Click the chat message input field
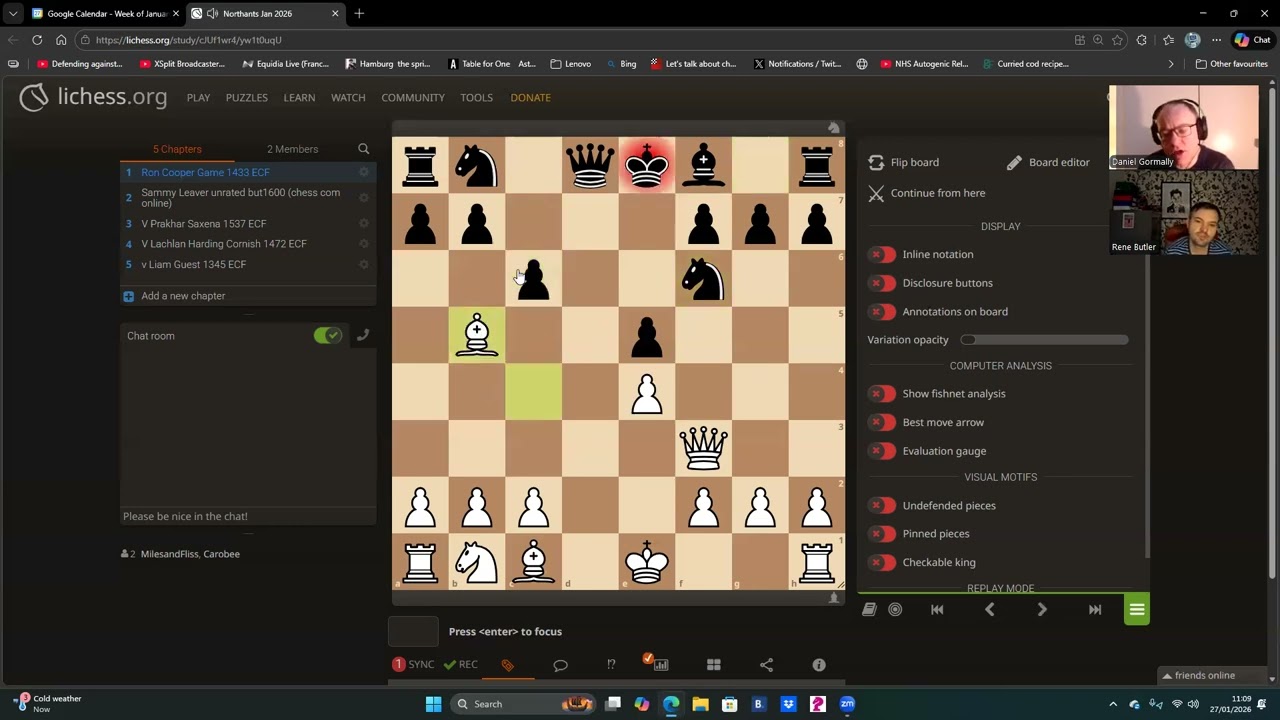Screen dimensions: 1280x720 (x=248, y=516)
